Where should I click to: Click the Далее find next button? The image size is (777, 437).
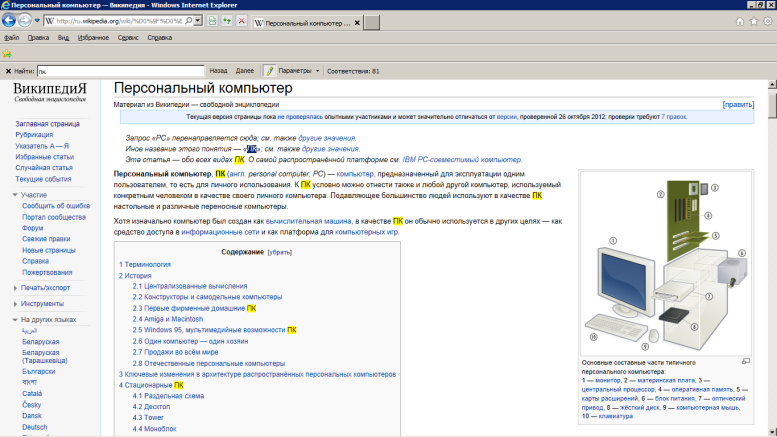coord(245,71)
